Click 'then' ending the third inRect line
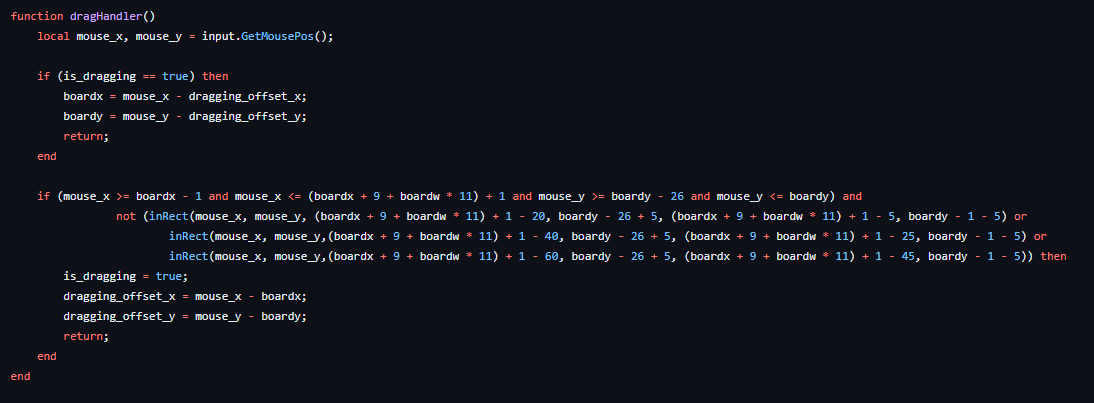This screenshot has width=1094, height=403. (x=1054, y=256)
